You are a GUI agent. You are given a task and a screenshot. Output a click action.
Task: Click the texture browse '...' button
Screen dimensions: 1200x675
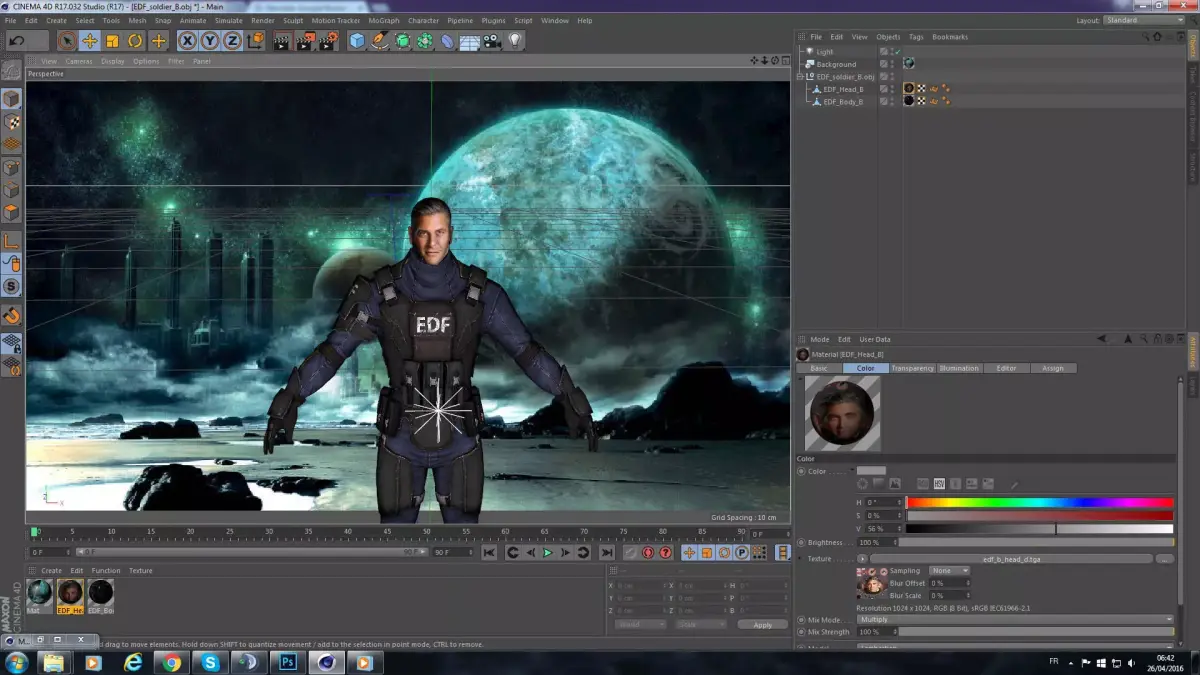[1165, 559]
